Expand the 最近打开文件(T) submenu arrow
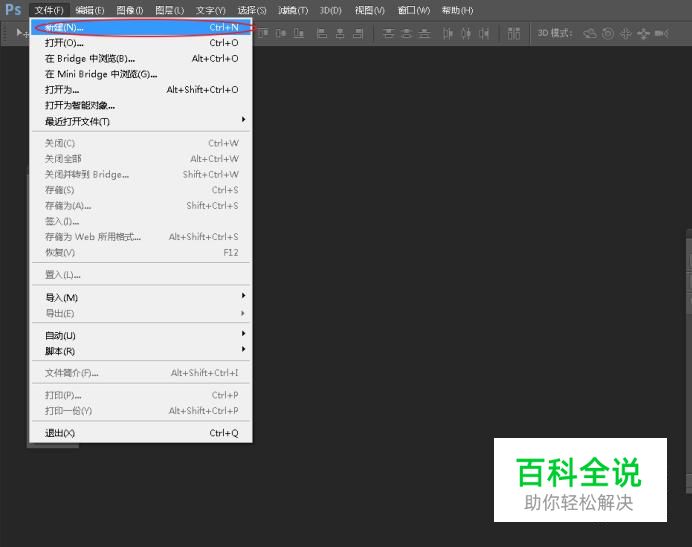Image resolution: width=692 pixels, height=547 pixels. click(243, 120)
